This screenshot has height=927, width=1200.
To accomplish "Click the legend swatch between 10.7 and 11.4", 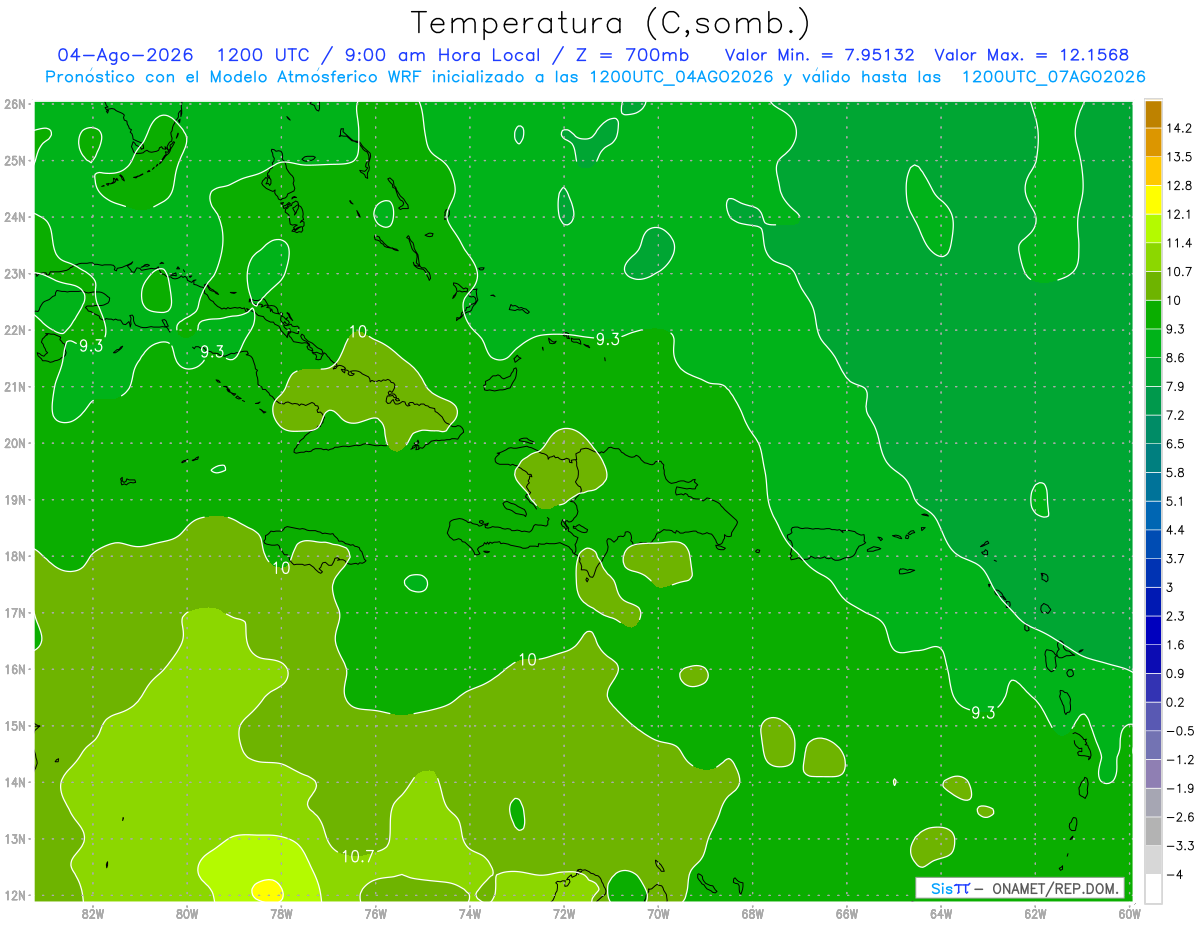I will point(1153,258).
